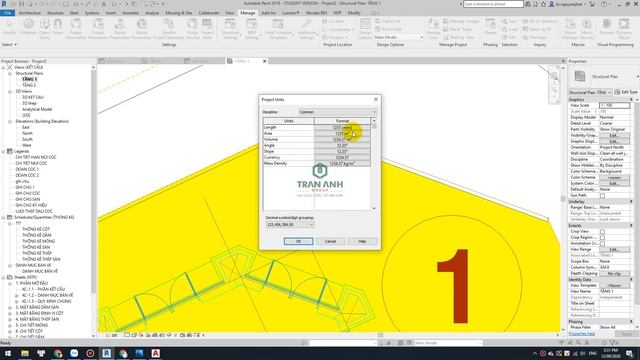Open the MEP Settings tool

[252, 28]
